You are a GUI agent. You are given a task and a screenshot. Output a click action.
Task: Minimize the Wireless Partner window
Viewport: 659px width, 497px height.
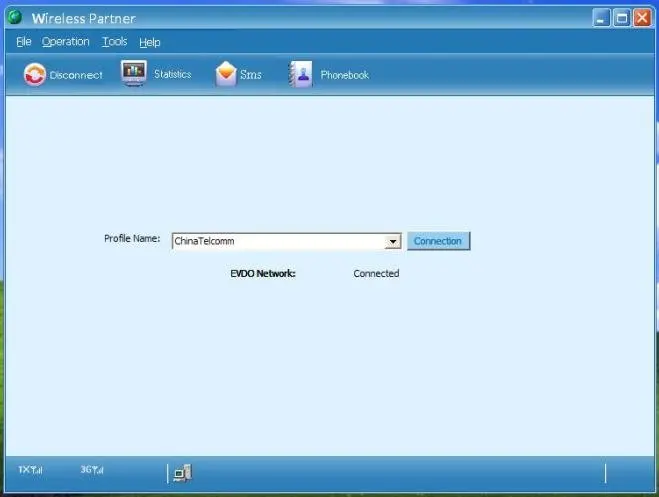[x=601, y=18]
